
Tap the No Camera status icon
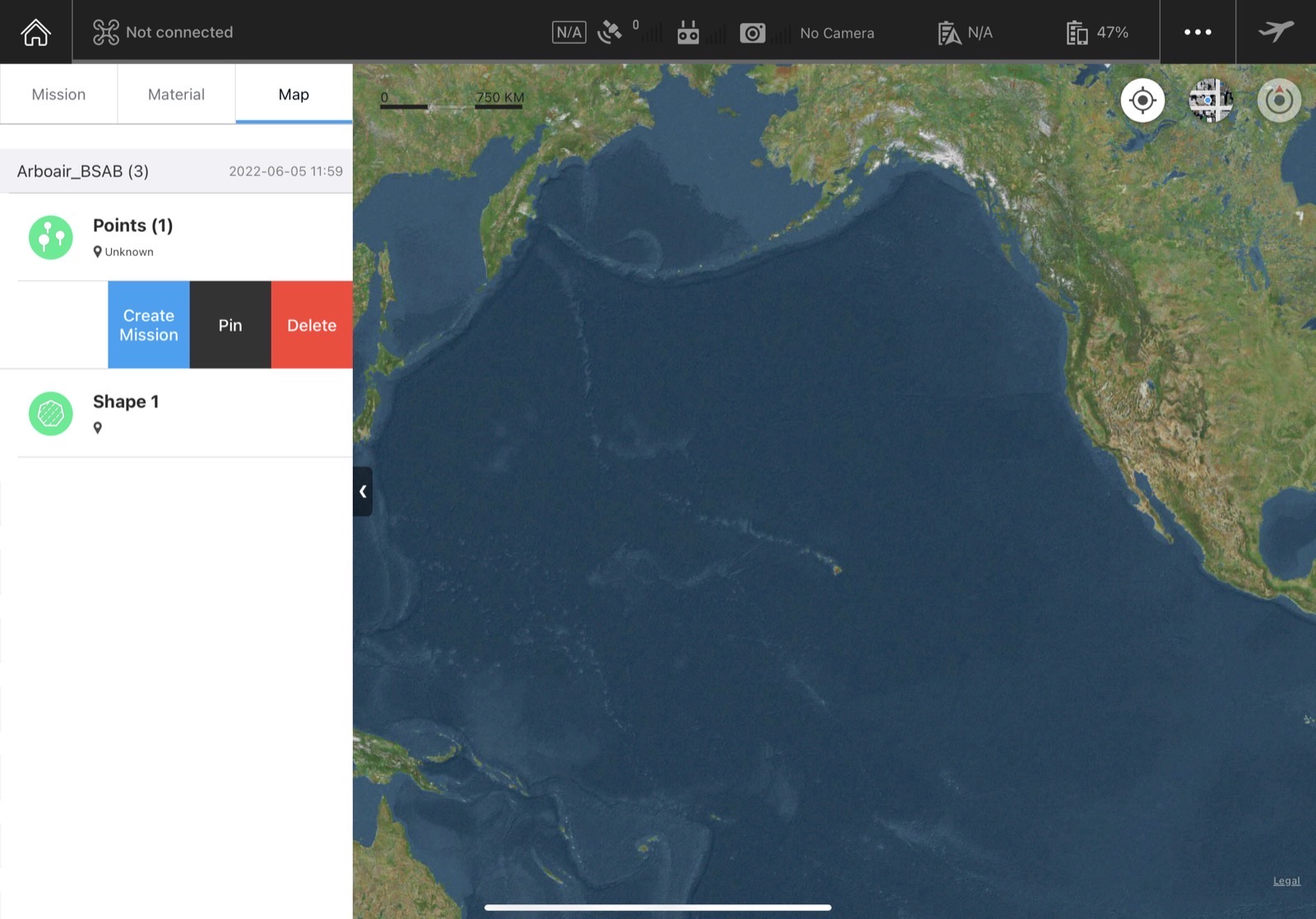[x=753, y=32]
